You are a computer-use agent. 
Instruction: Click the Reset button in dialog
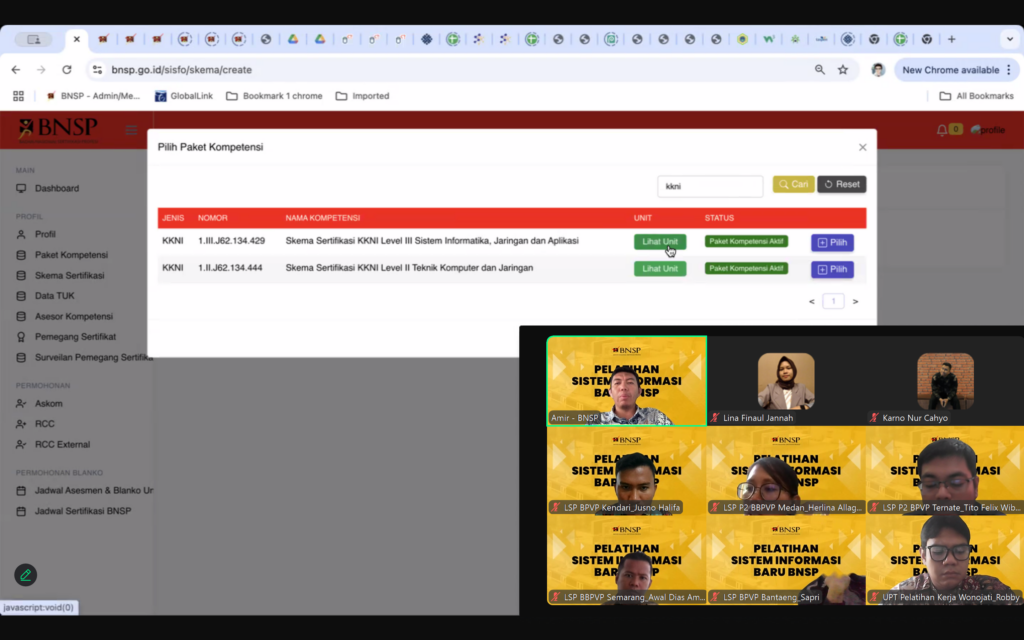tap(841, 185)
